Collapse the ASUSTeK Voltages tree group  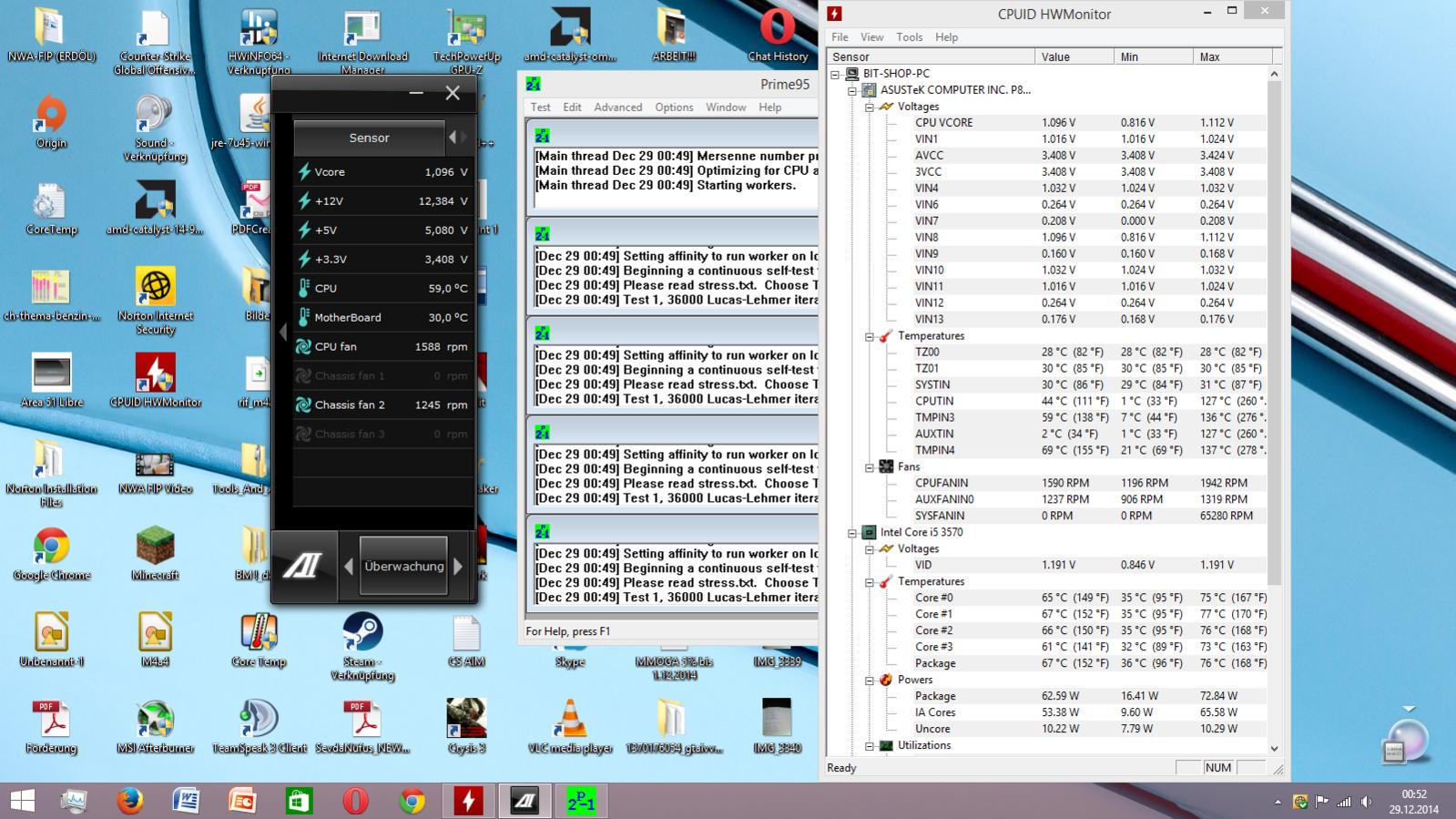coord(869,107)
